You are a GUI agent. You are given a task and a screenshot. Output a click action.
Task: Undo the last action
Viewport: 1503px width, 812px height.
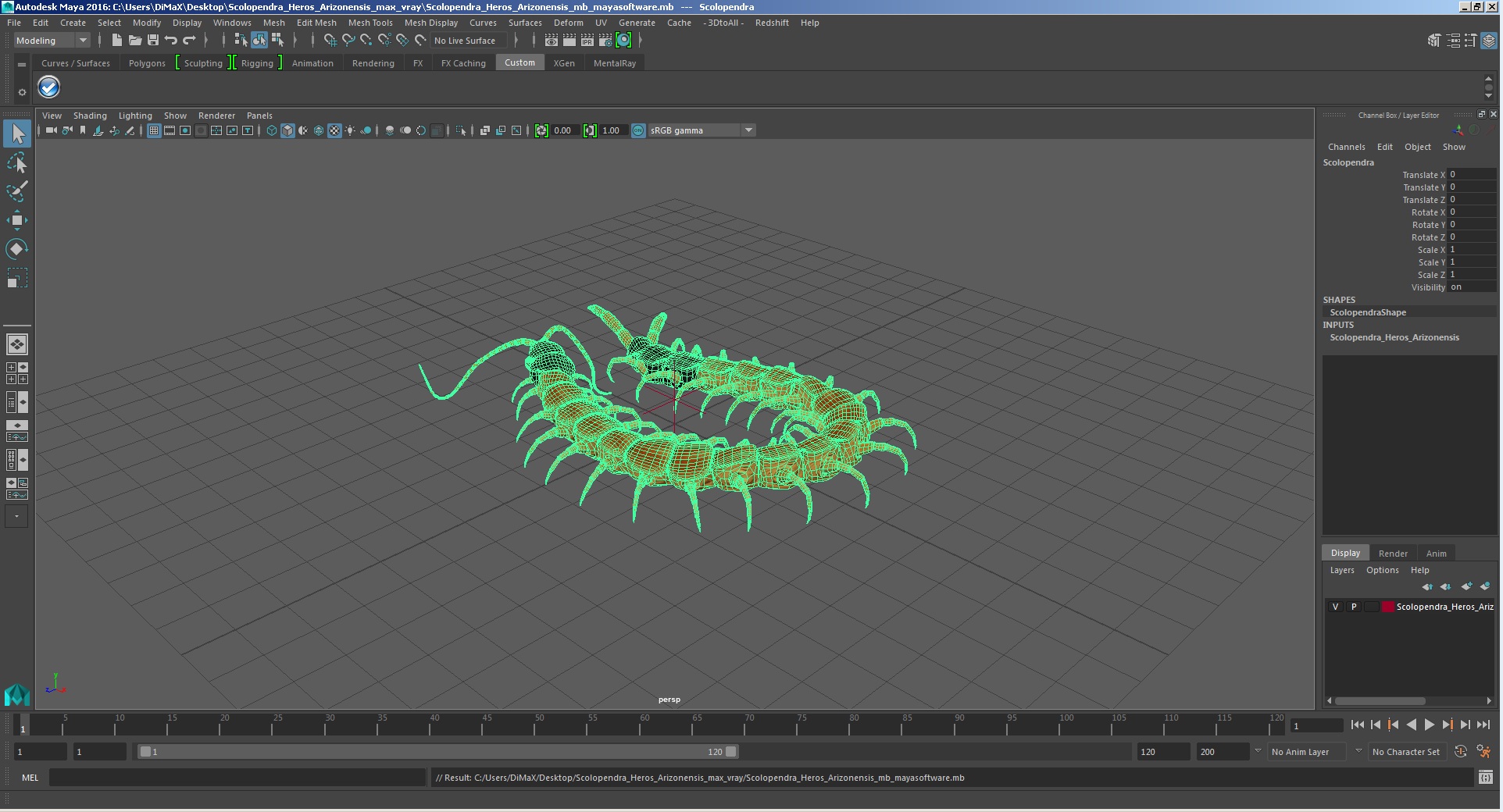tap(170, 41)
